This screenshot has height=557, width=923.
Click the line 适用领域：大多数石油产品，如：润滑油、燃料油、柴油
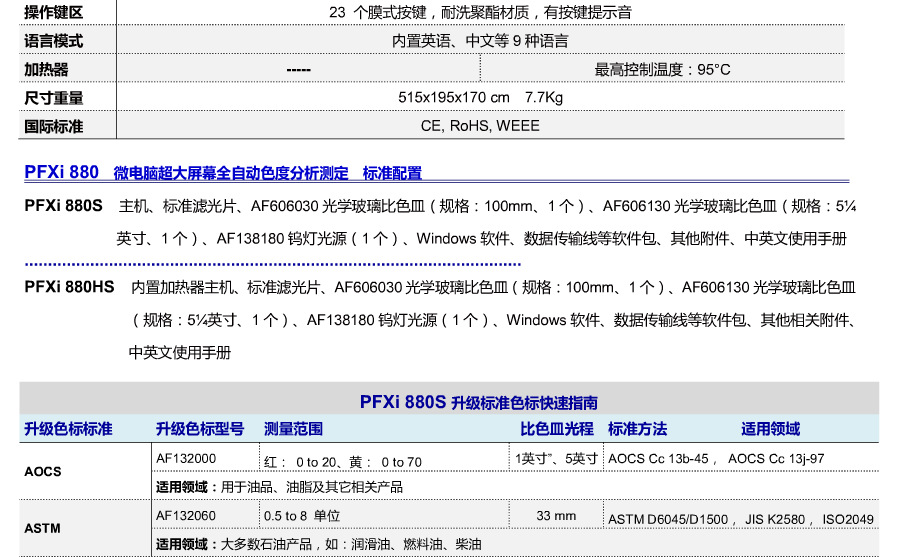(x=318, y=544)
